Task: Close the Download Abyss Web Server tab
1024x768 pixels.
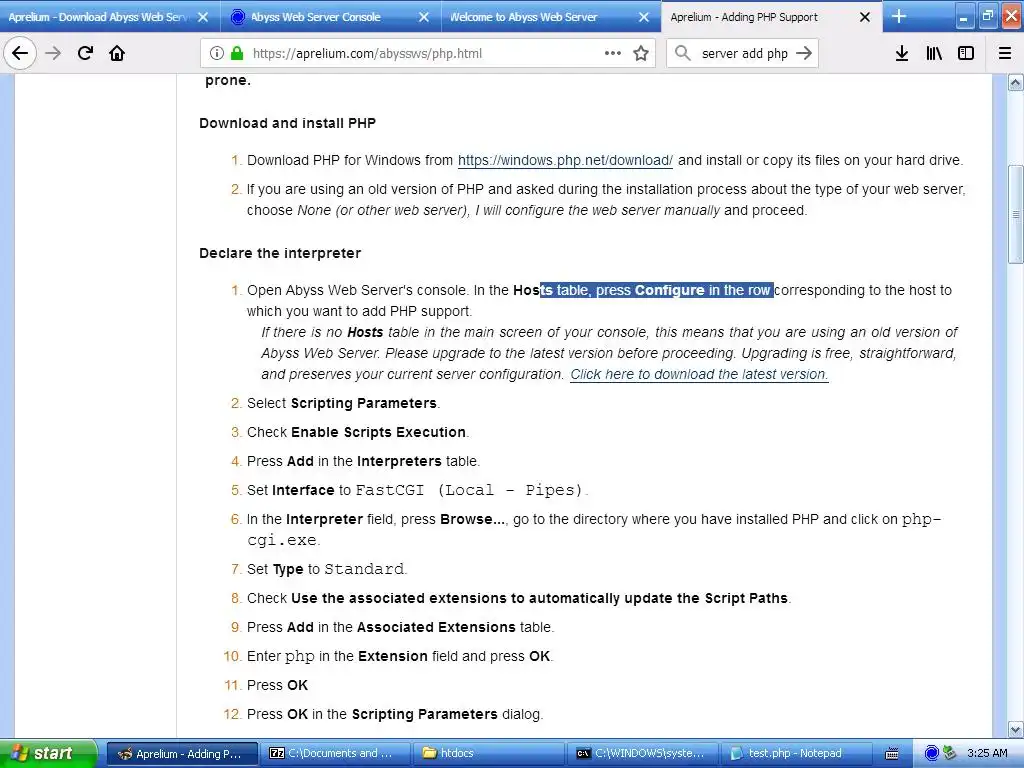Action: 203,17
